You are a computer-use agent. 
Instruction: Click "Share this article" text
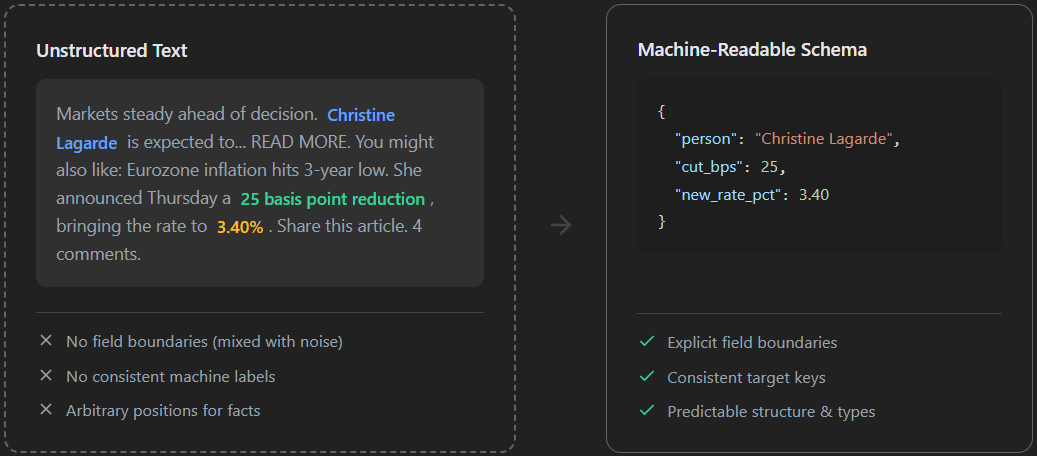(341, 227)
